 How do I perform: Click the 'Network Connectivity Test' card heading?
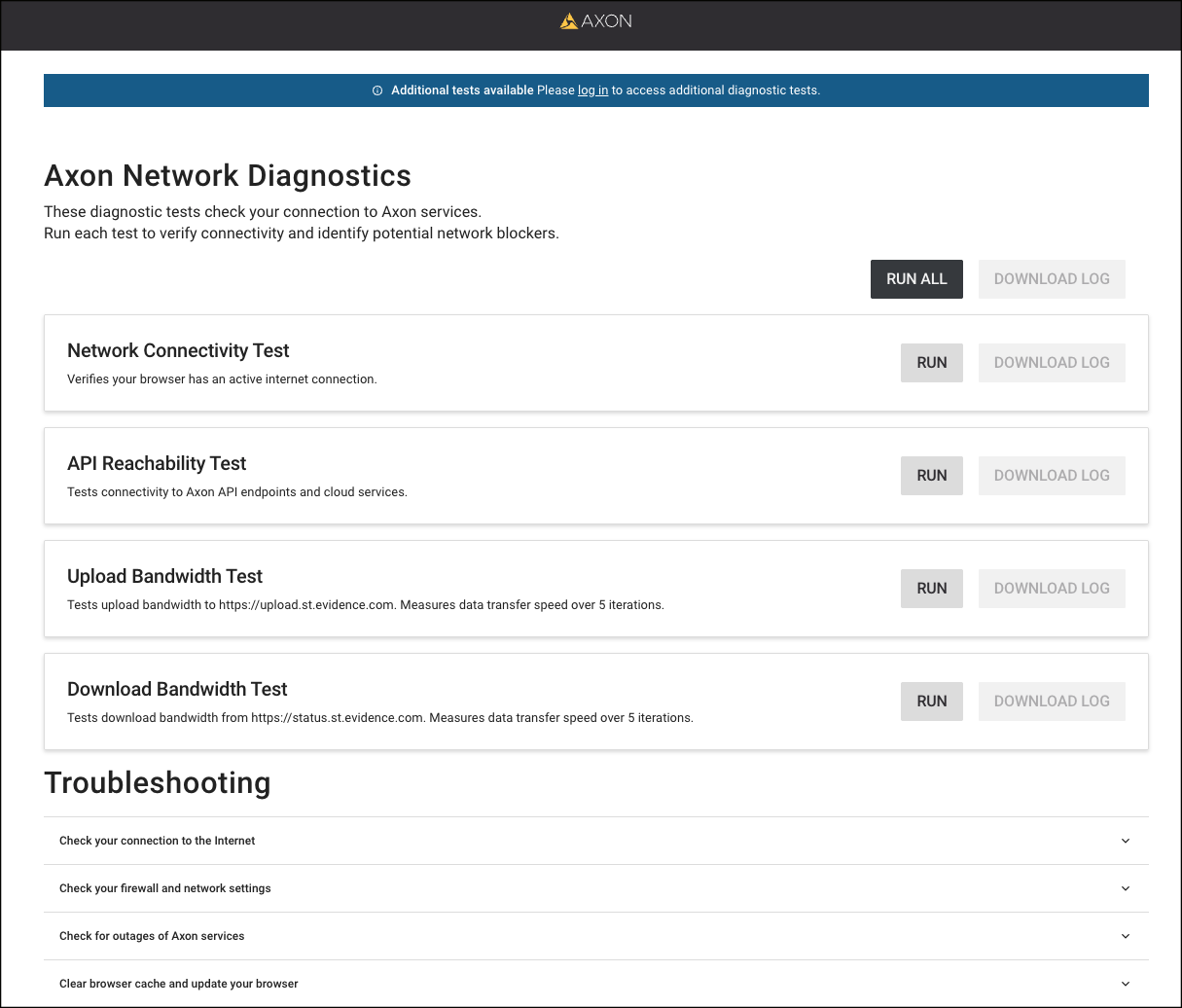[x=178, y=351]
